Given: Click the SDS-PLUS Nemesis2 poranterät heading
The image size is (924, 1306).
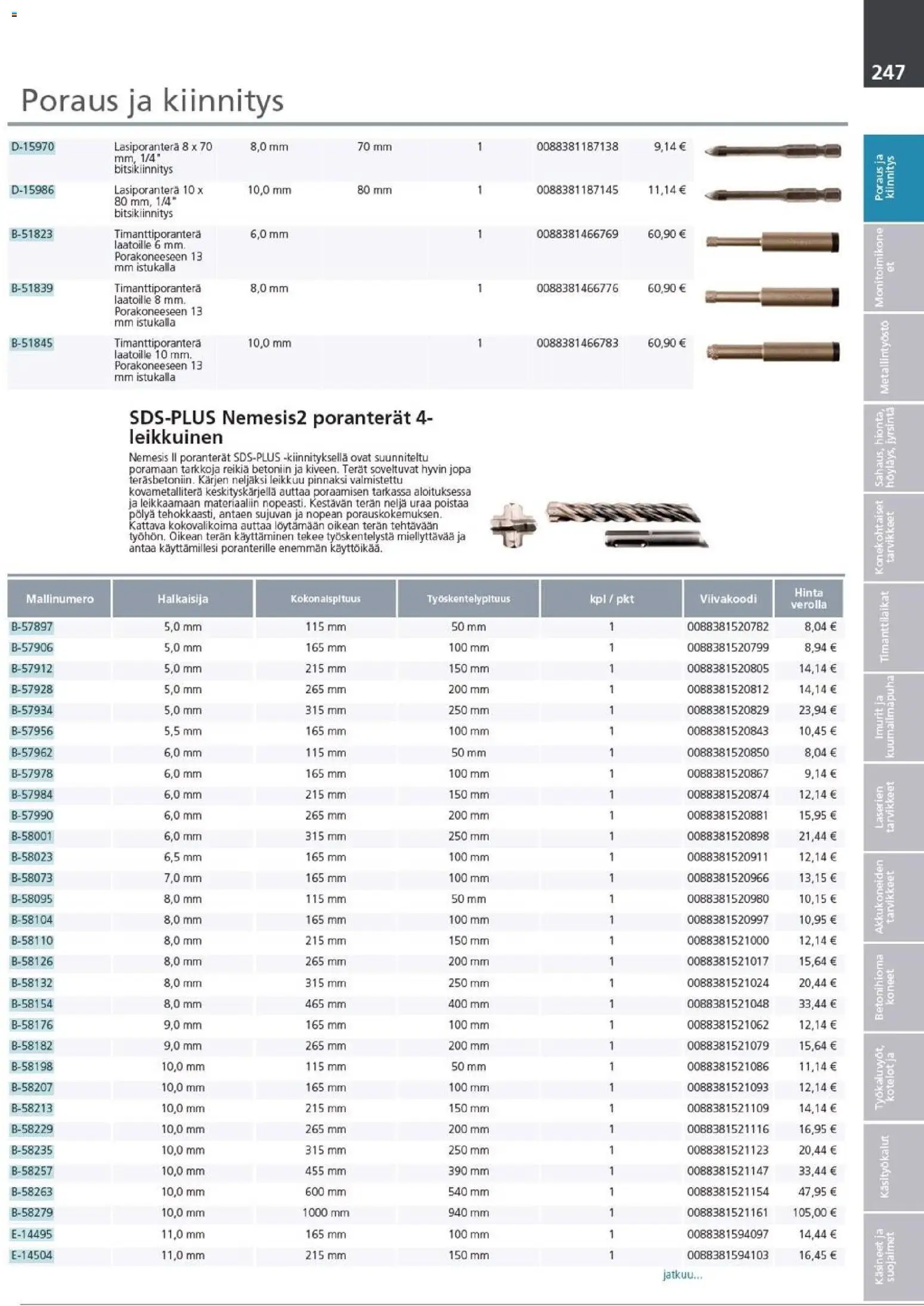Looking at the screenshot, I should [x=281, y=427].
